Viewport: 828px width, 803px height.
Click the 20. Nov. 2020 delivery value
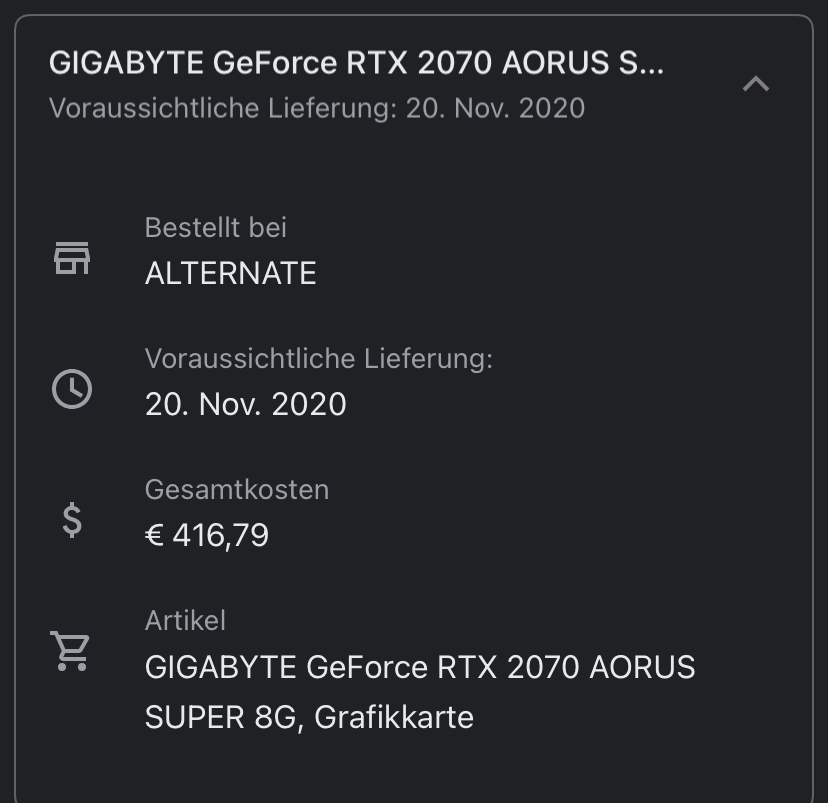[245, 404]
